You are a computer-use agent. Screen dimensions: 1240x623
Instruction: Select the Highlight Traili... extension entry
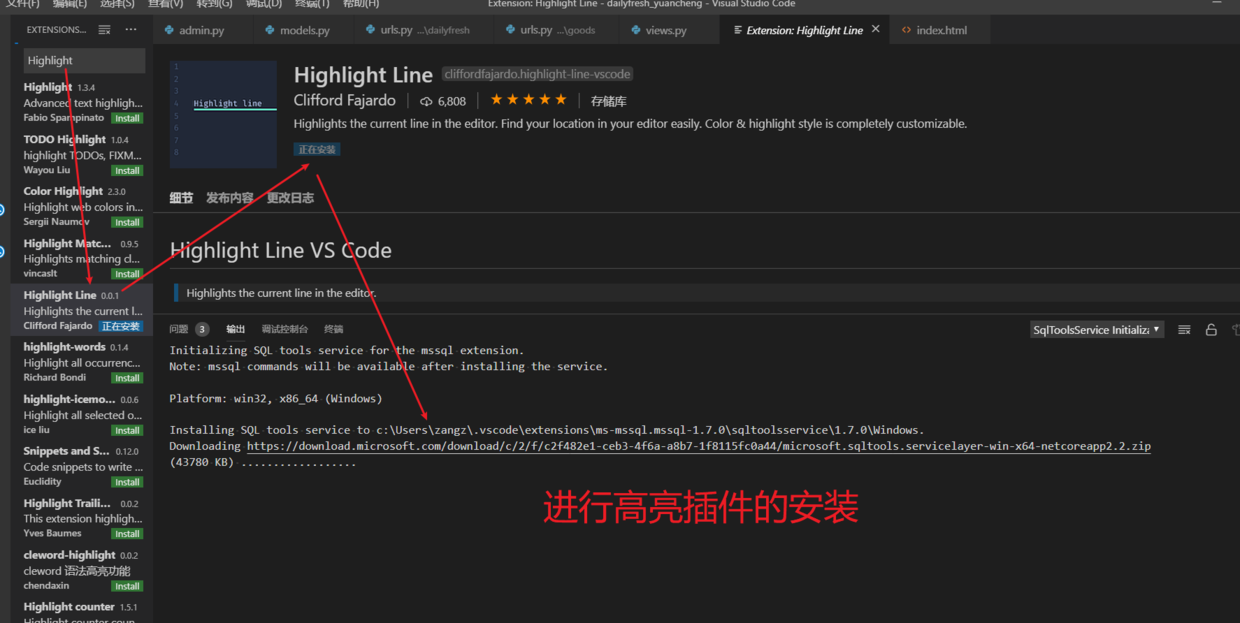84,518
